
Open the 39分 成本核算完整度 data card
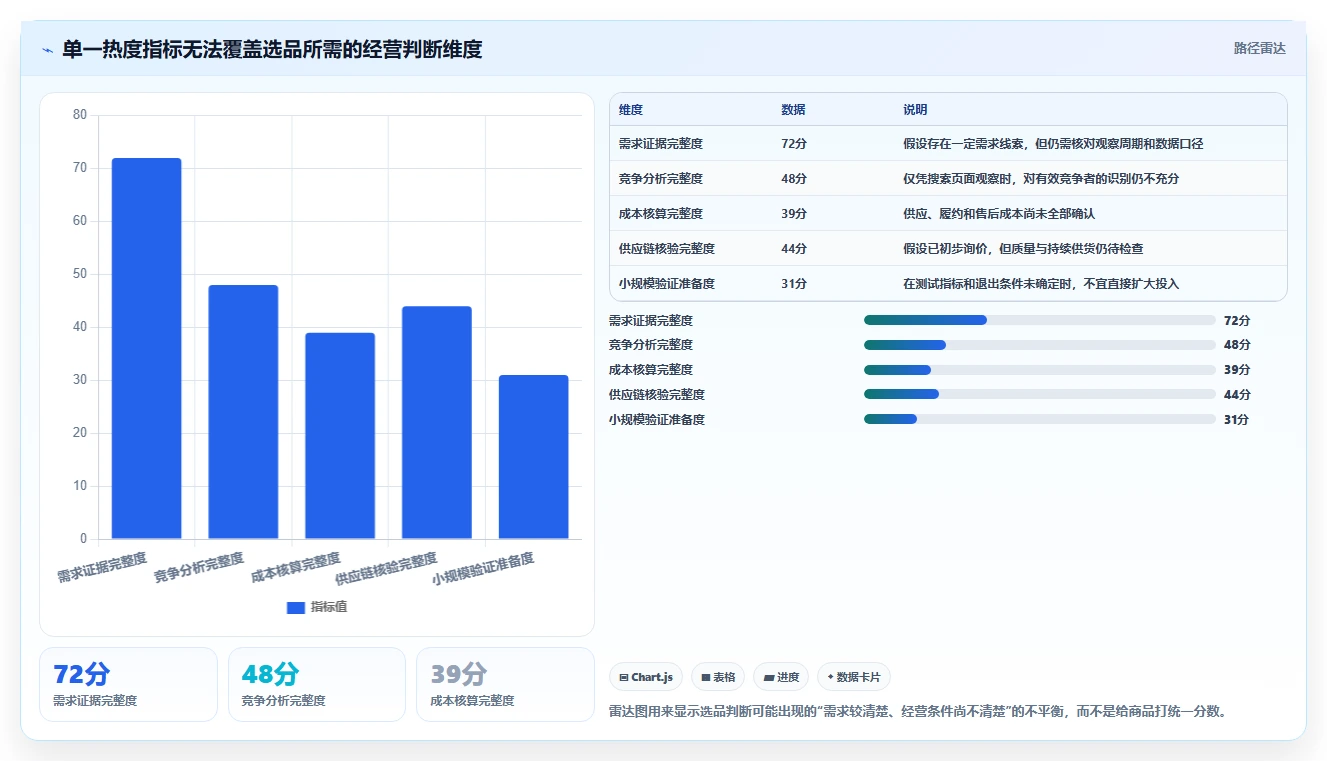(x=505, y=684)
